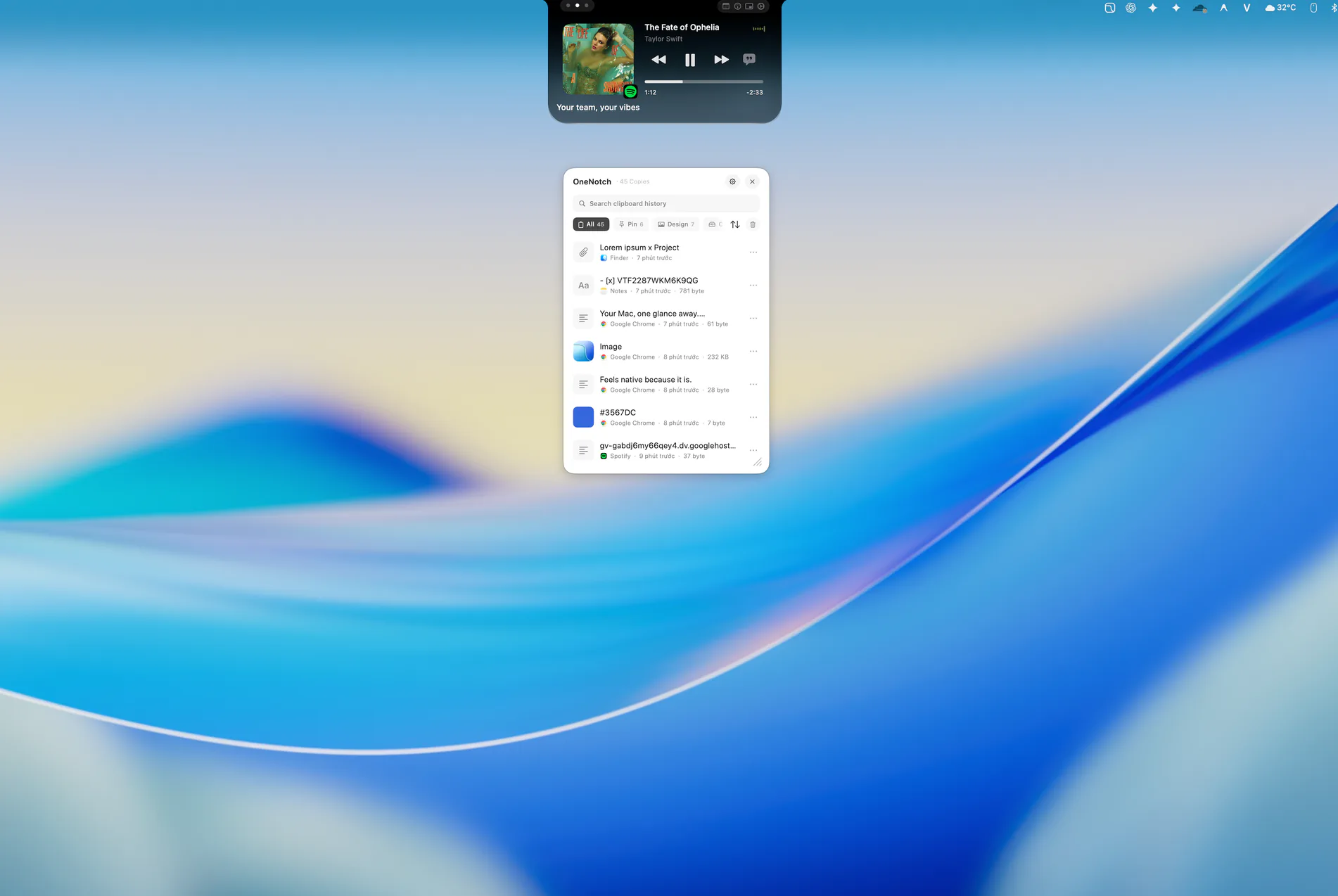Switch to the Design 7 tab
The width and height of the screenshot is (1338, 896).
(676, 224)
